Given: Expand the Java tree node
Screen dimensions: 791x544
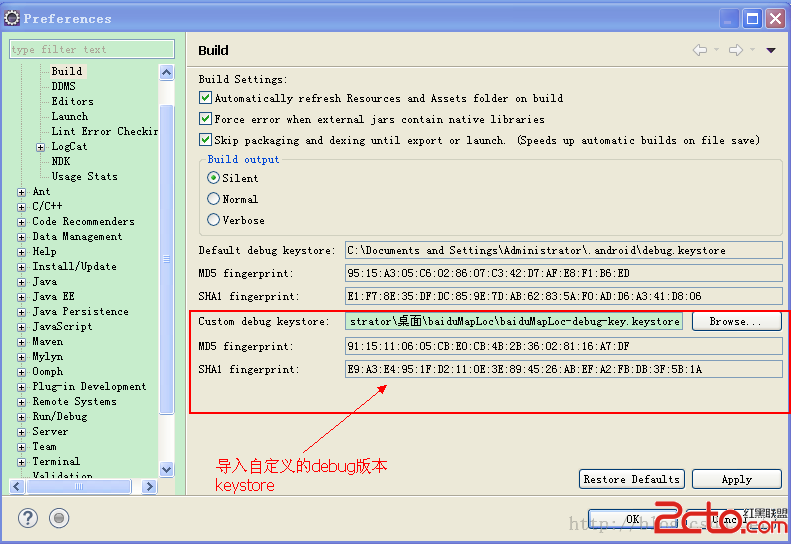Looking at the screenshot, I should tap(21, 282).
